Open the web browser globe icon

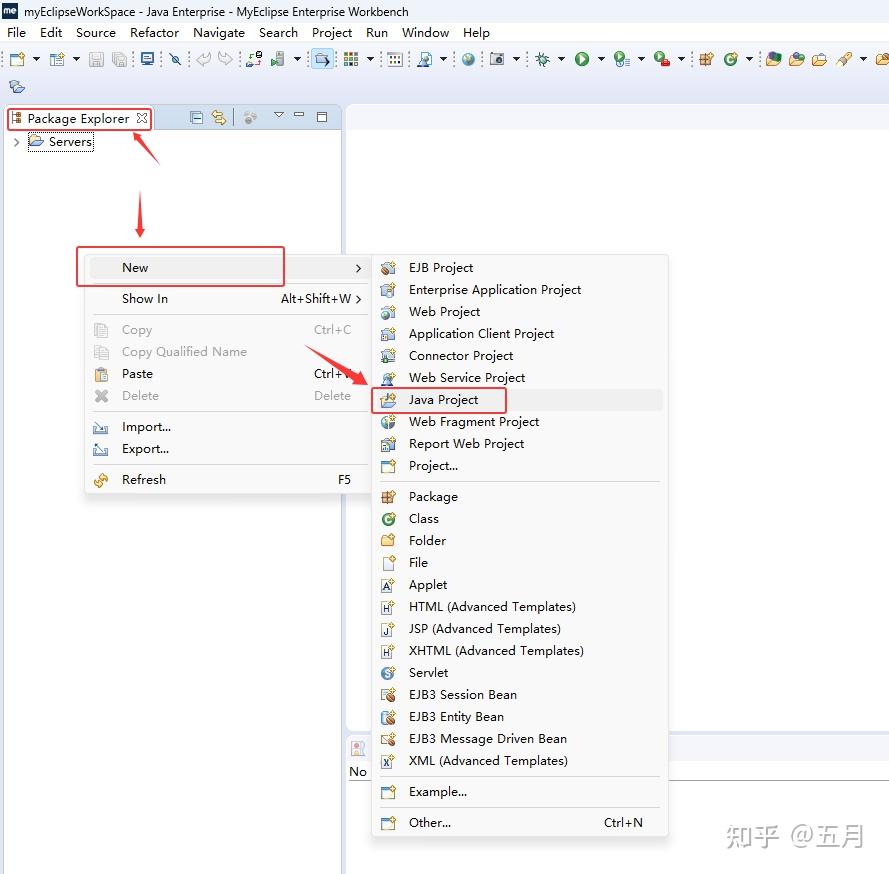coord(467,59)
